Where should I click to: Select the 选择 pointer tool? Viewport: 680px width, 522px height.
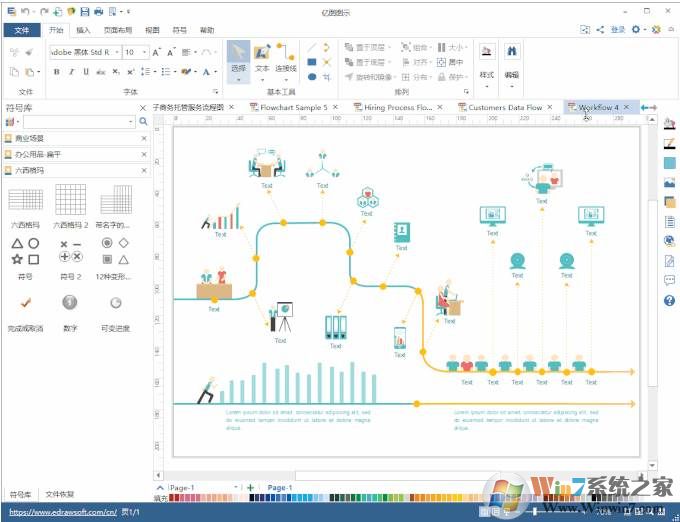pyautogui.click(x=238, y=62)
